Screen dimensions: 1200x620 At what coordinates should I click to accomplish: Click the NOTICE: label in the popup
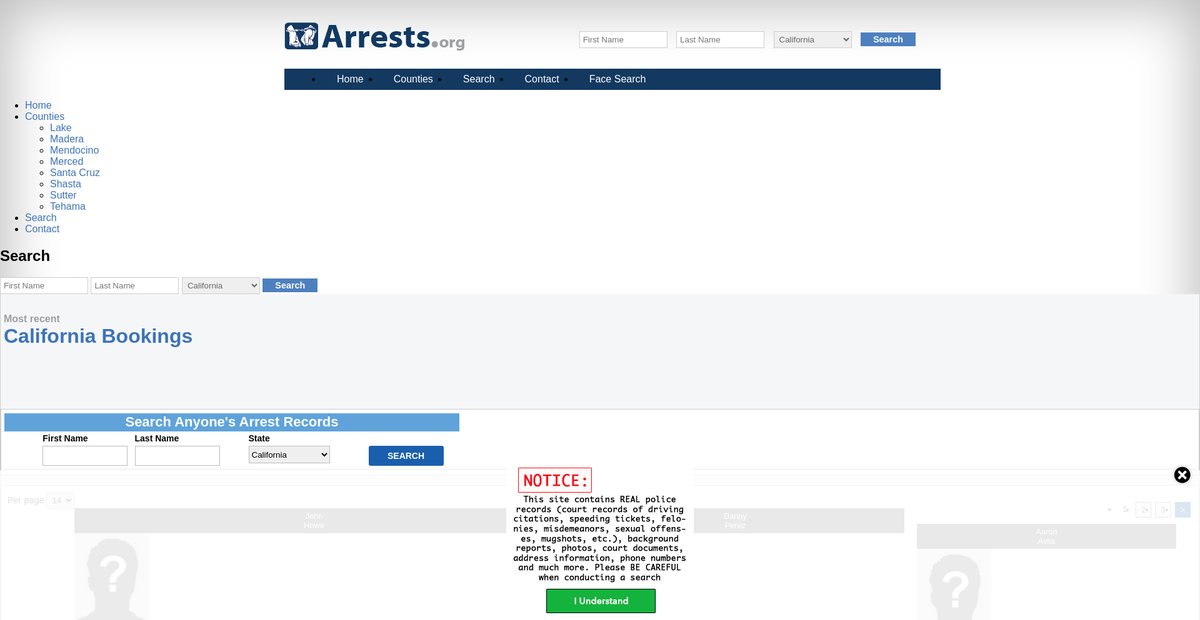tap(555, 481)
